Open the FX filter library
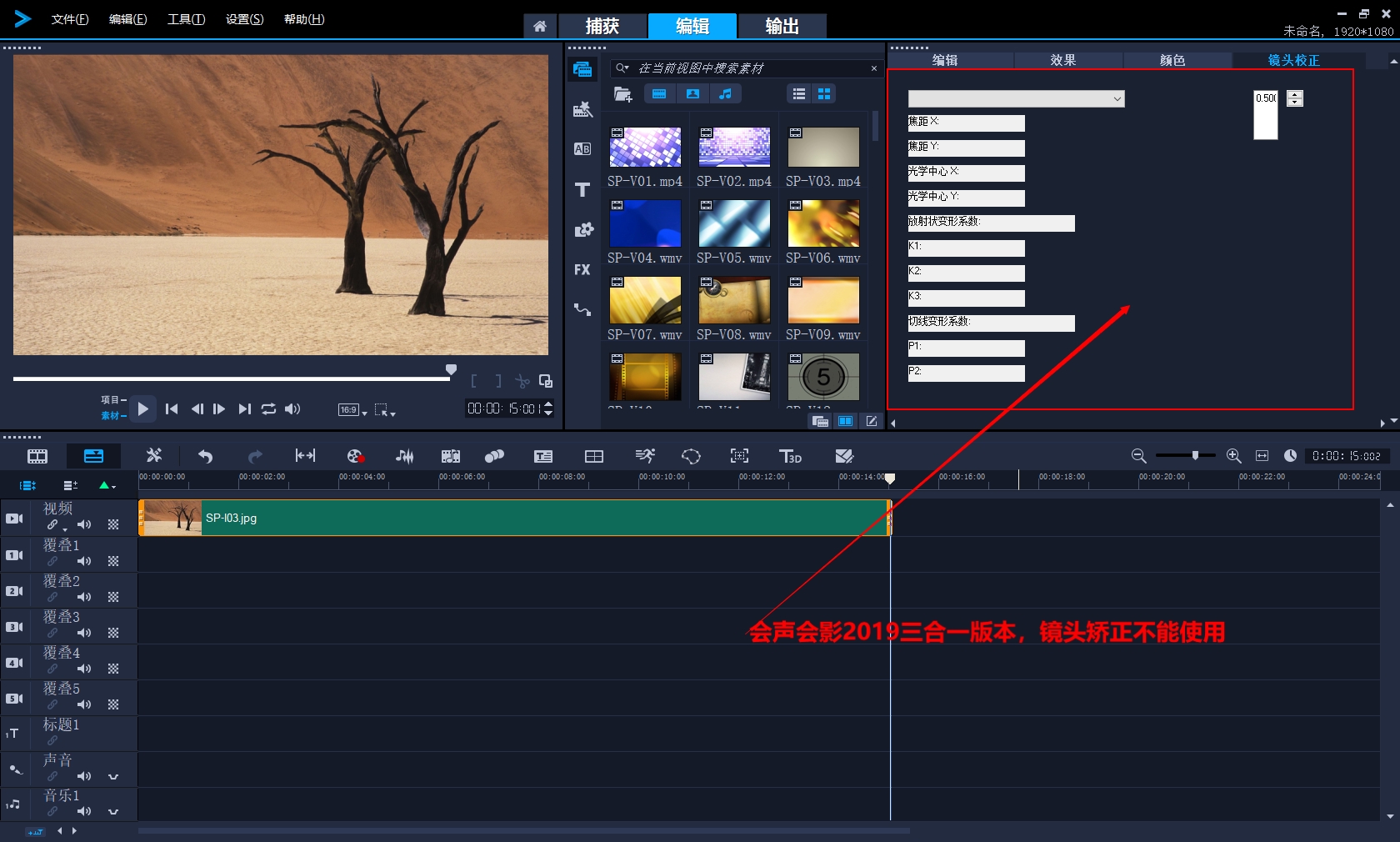 pos(582,269)
